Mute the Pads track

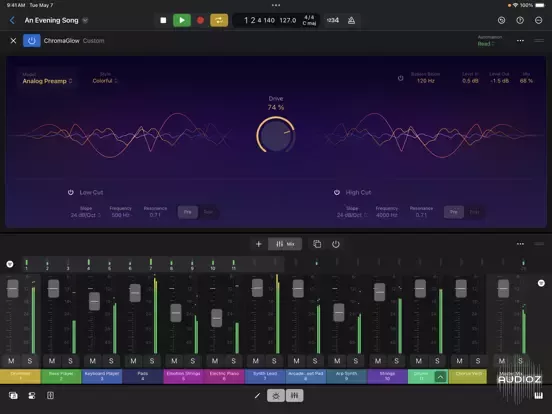pos(133,361)
